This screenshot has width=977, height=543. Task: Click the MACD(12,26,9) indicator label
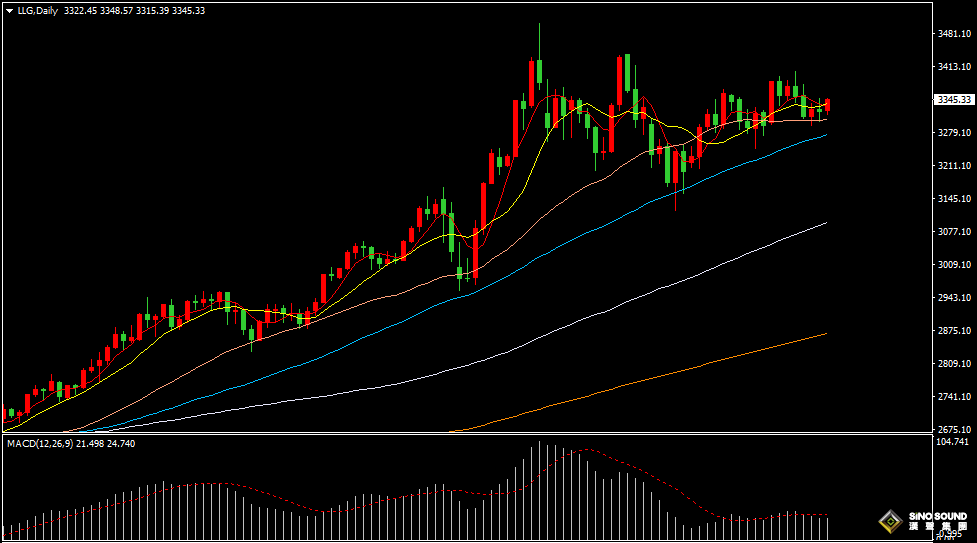[x=40, y=443]
